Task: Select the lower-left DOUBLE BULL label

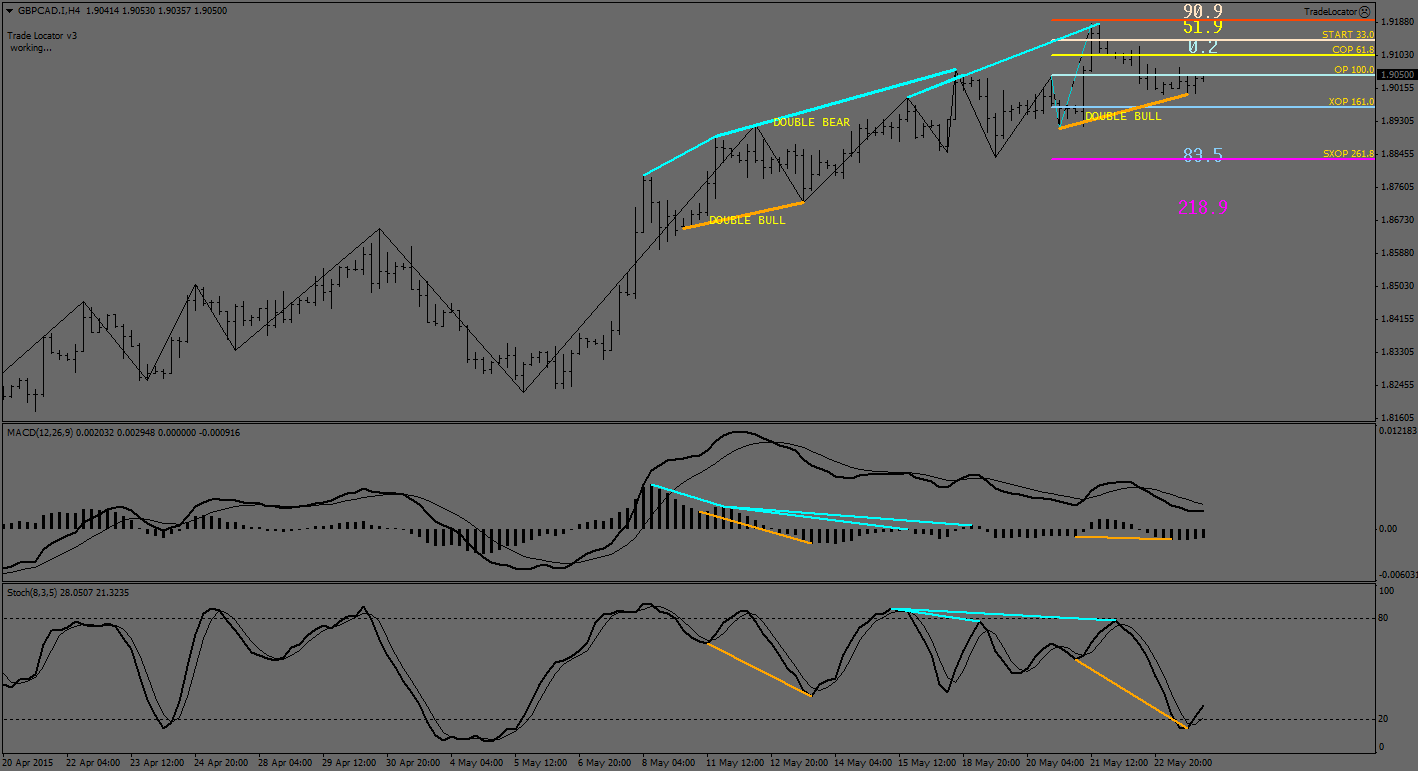Action: (x=747, y=220)
